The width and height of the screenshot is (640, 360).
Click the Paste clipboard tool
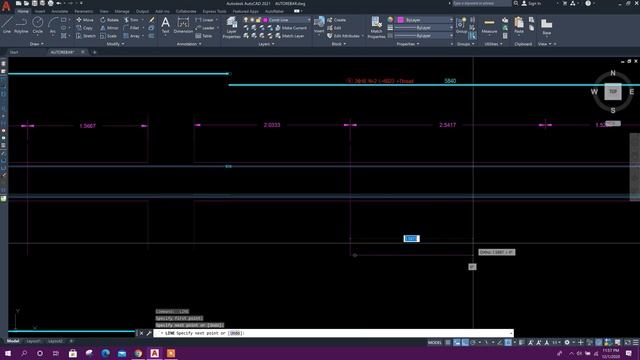click(x=519, y=25)
